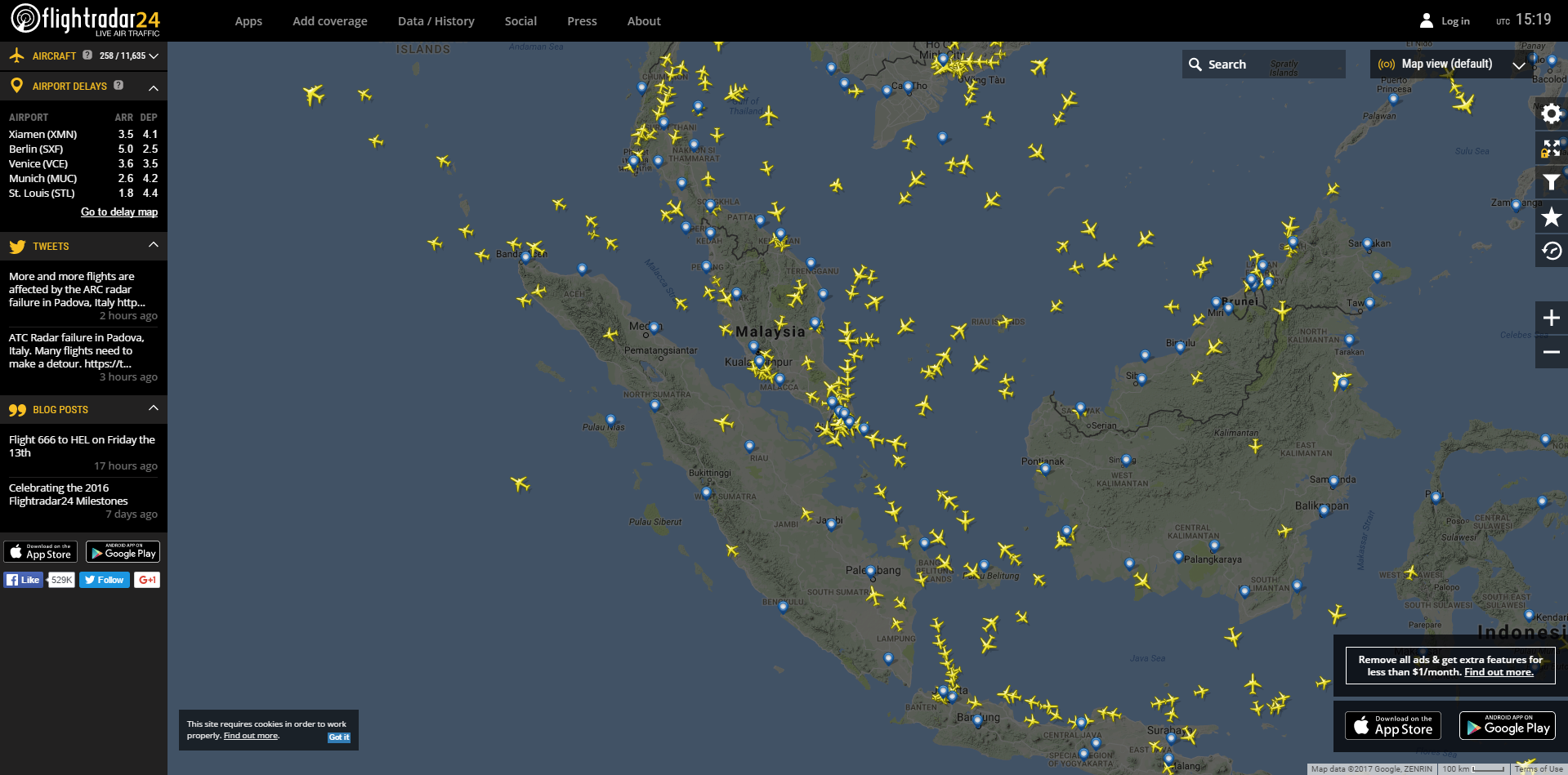The height and width of the screenshot is (775, 1568).
Task: Select Berlin (SXF) airport delay row
Action: pyautogui.click(x=83, y=149)
